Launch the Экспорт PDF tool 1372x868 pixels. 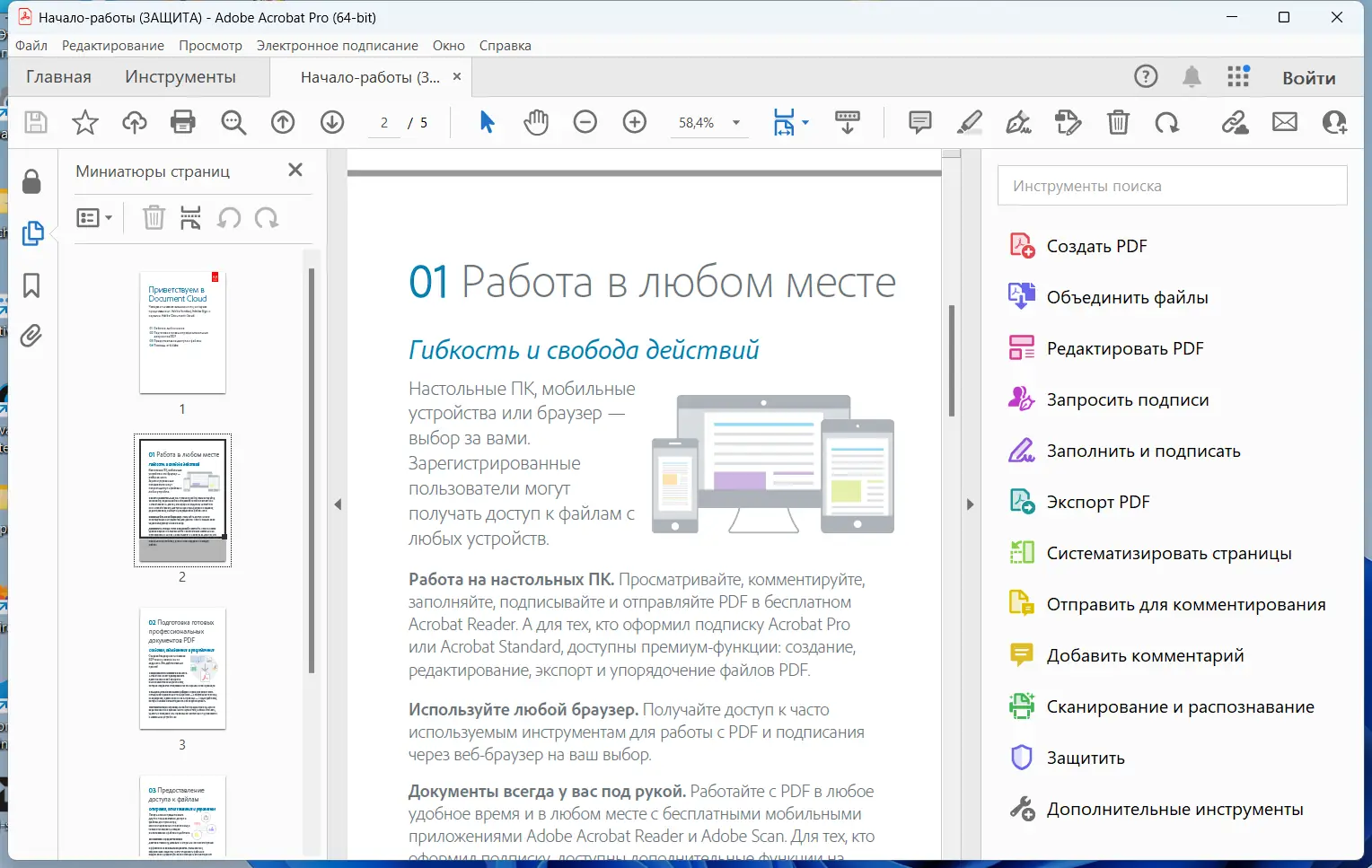click(x=1079, y=502)
